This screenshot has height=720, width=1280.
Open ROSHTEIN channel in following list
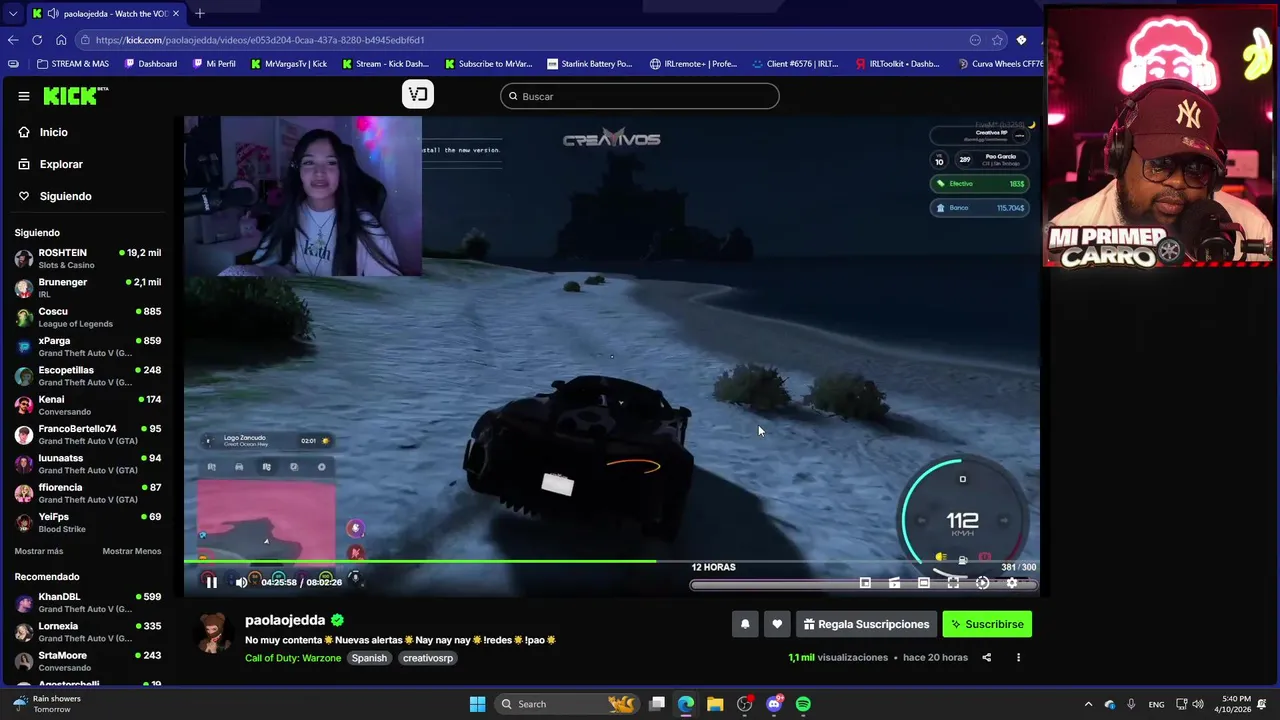(x=88, y=258)
